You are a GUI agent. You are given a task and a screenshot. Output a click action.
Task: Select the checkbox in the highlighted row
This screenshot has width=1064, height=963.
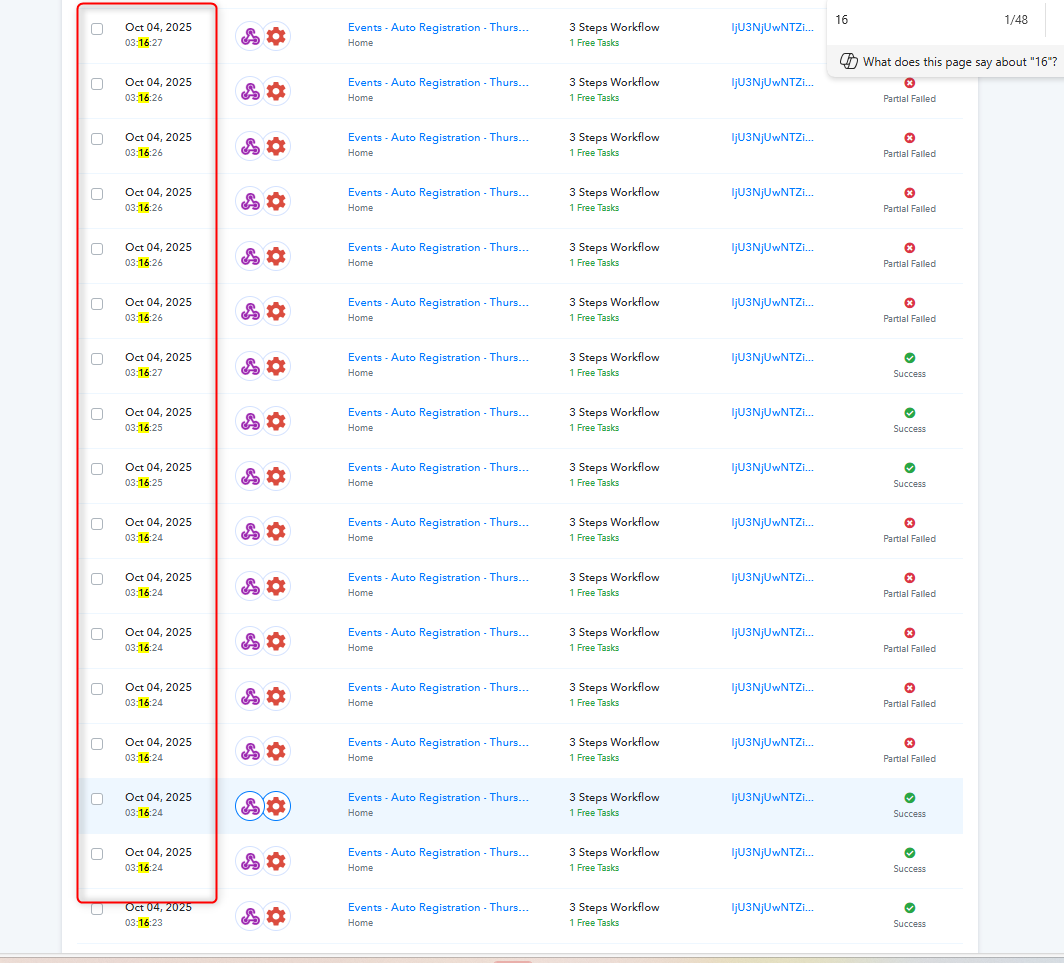pos(97,799)
